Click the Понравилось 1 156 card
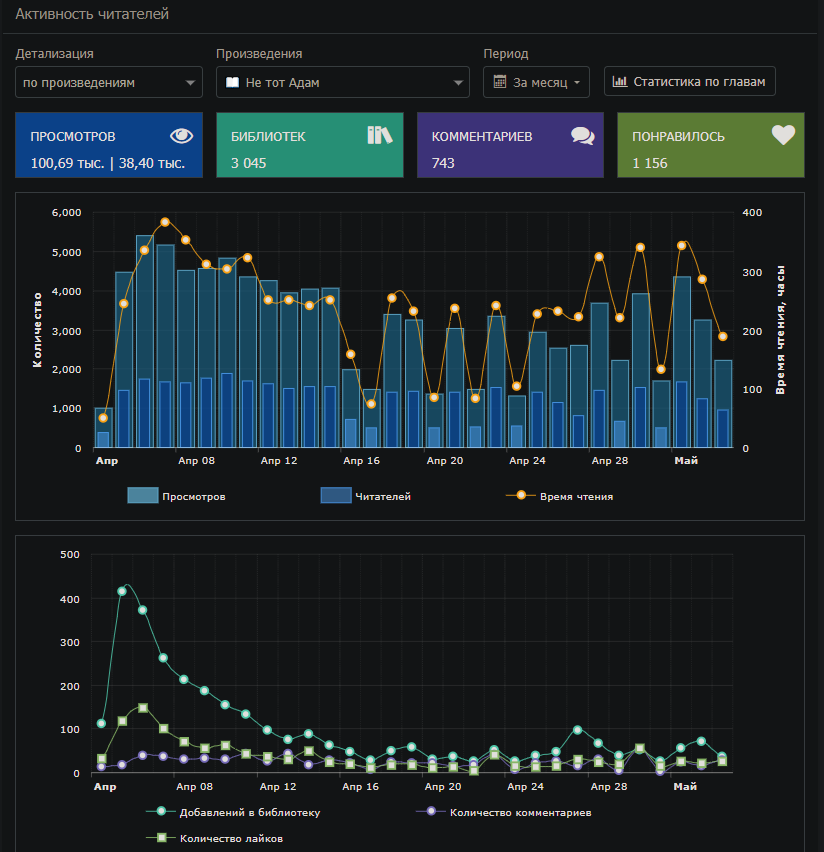The height and width of the screenshot is (852, 824). coord(710,145)
